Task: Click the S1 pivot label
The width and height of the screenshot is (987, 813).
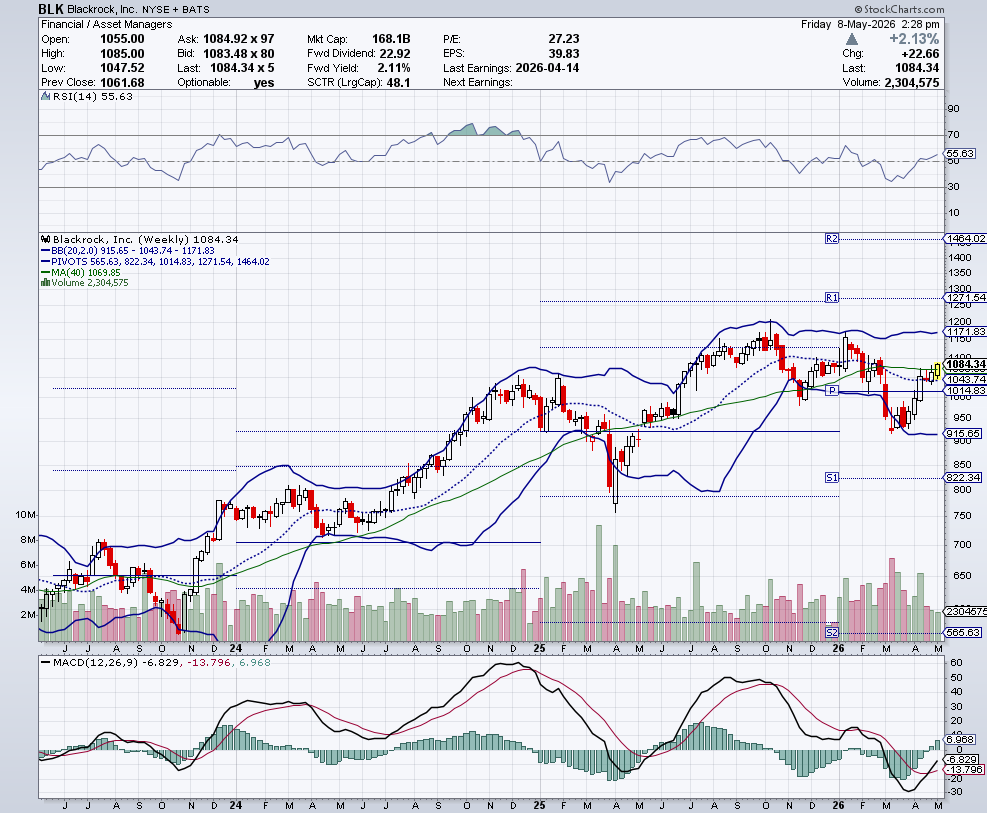Action: (832, 478)
